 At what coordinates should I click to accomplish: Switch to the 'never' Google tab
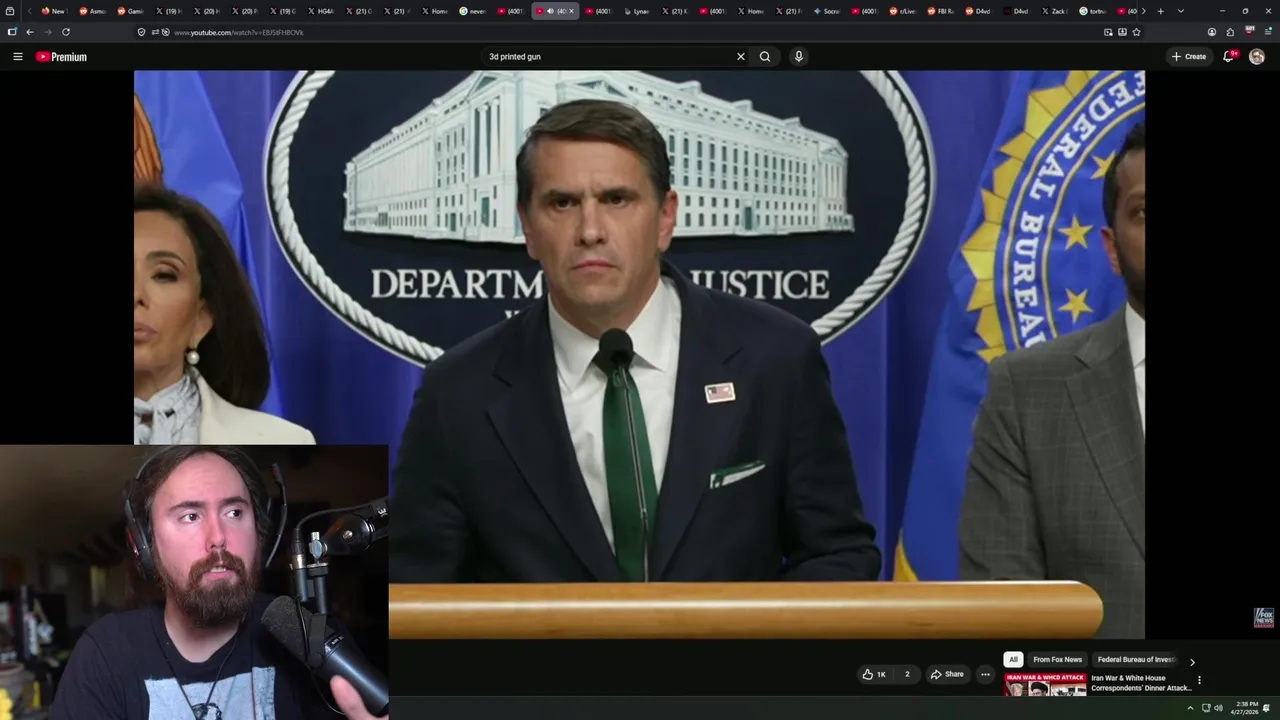point(474,11)
